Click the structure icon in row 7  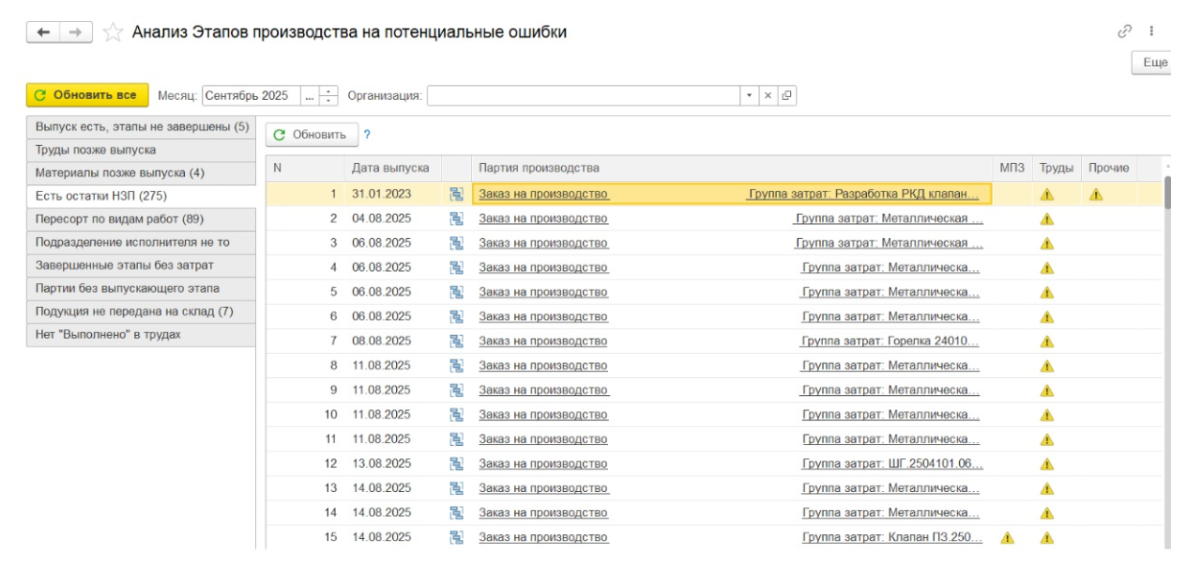(456, 341)
